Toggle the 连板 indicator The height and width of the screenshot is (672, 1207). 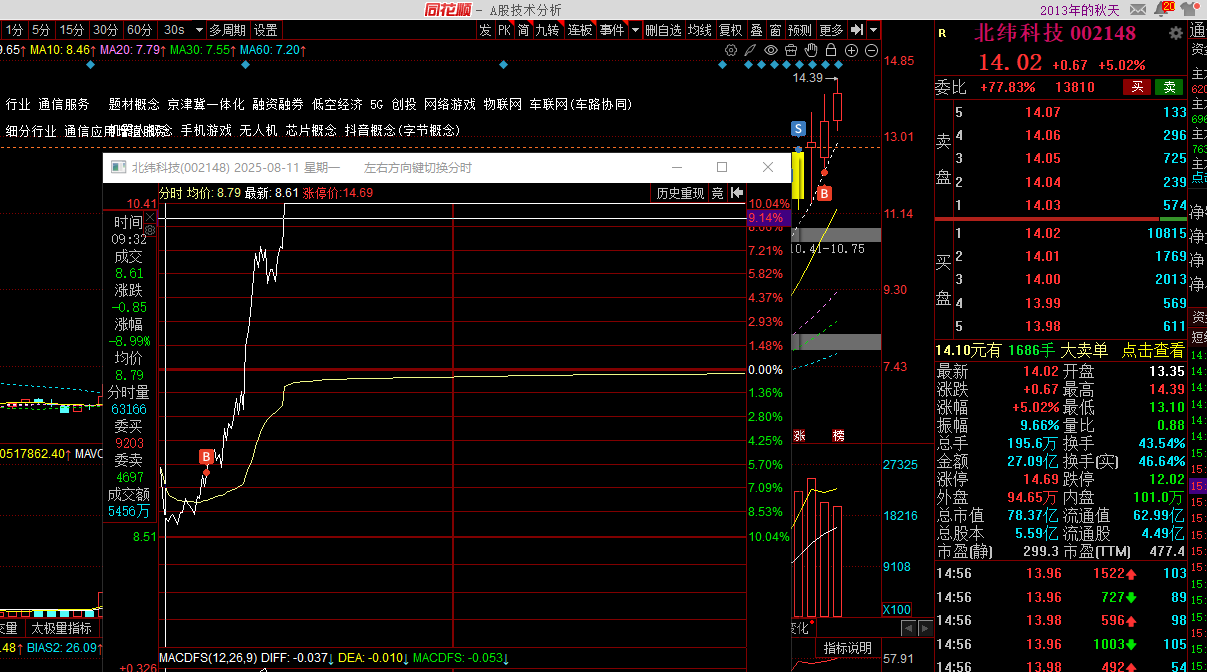pos(580,30)
